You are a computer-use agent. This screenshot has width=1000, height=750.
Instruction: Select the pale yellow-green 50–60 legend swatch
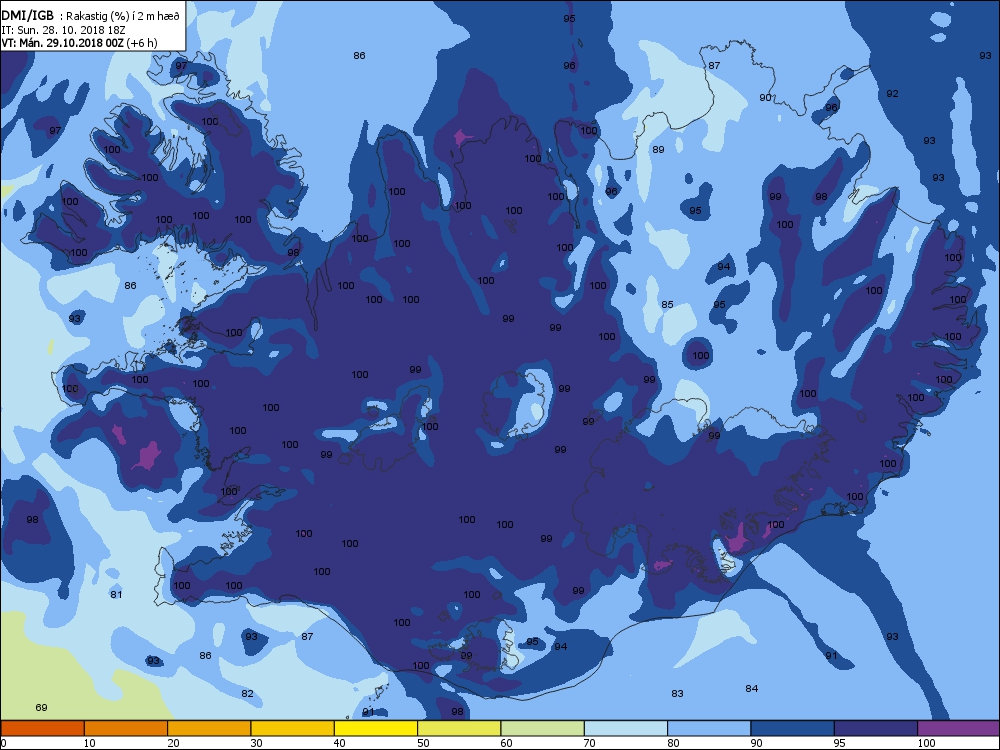459,728
